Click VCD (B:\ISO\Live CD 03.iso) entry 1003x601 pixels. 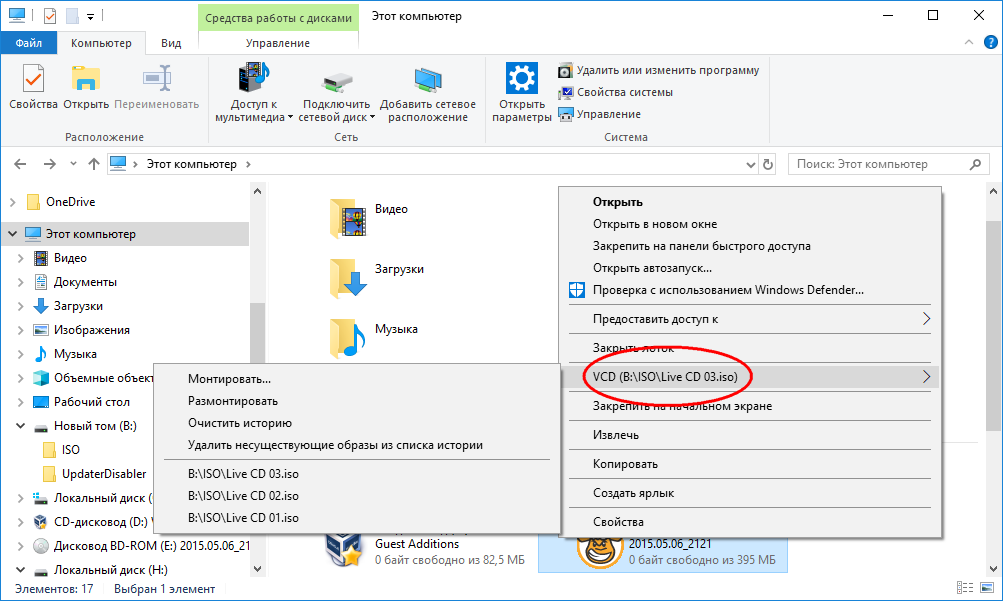[750, 377]
